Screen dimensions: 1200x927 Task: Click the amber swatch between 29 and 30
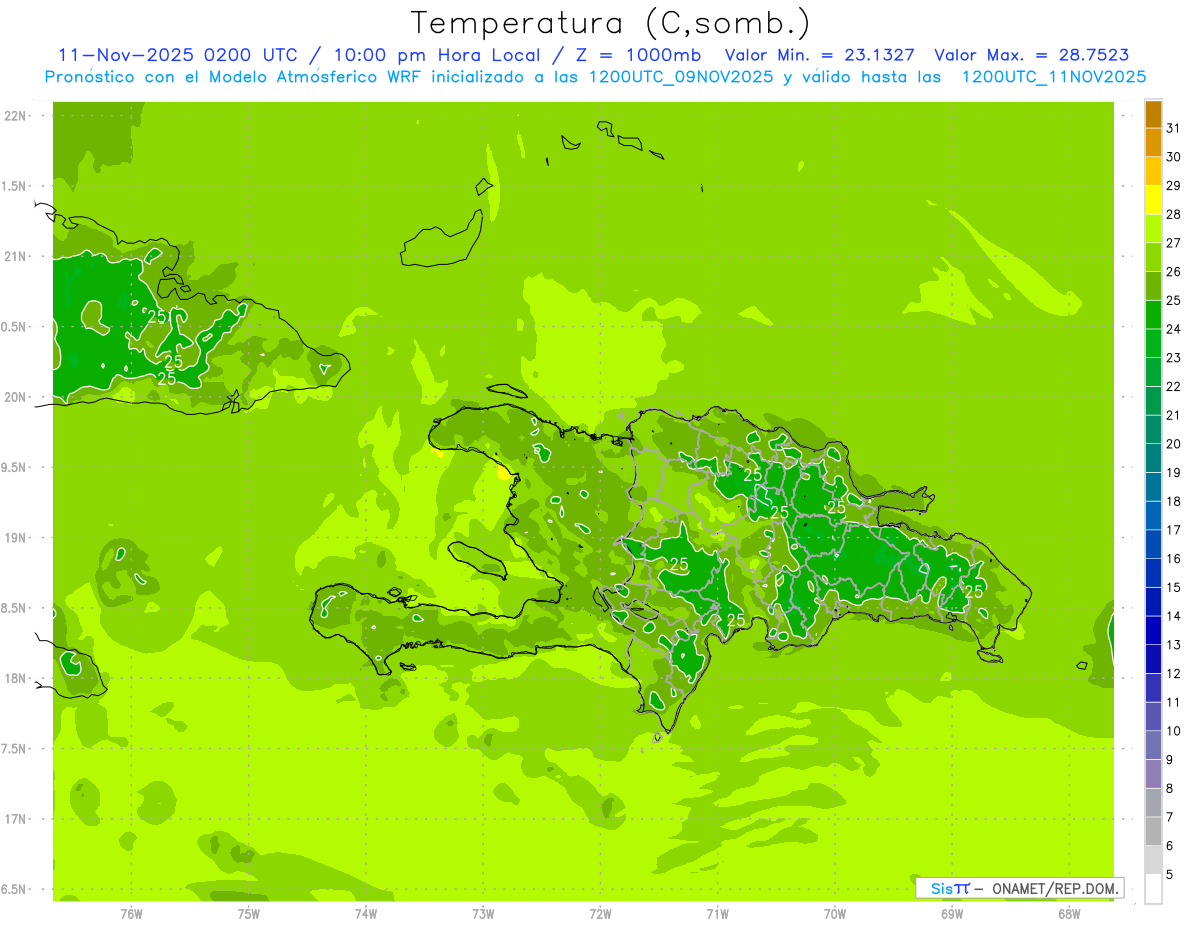pos(1153,171)
